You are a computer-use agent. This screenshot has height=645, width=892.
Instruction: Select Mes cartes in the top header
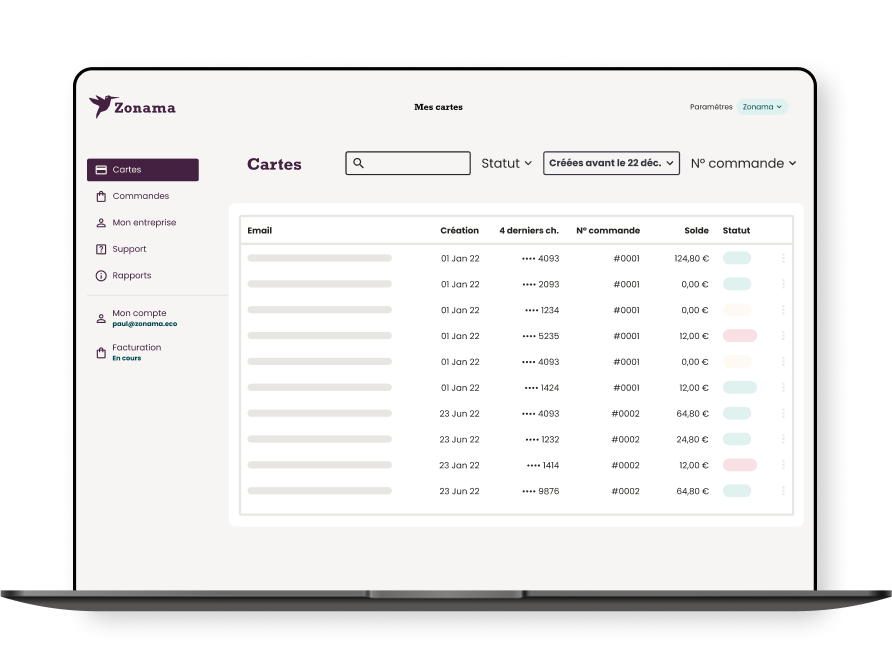pyautogui.click(x=438, y=107)
